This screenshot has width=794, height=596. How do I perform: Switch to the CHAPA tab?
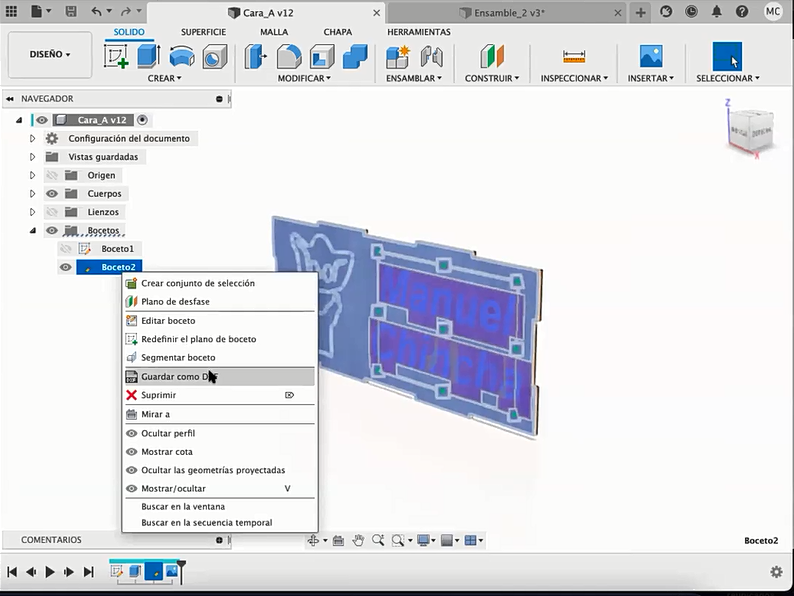click(338, 32)
